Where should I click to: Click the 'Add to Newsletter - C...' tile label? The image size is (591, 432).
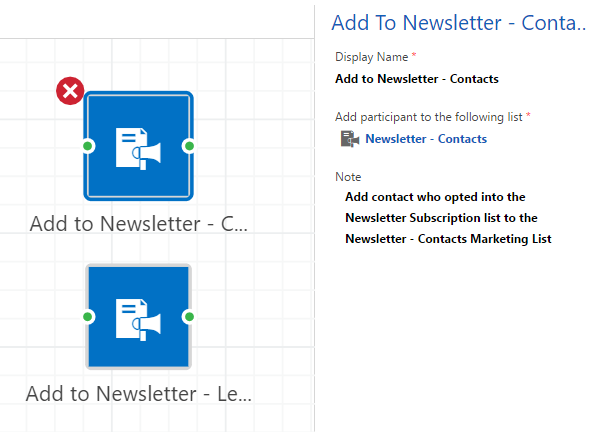click(138, 224)
